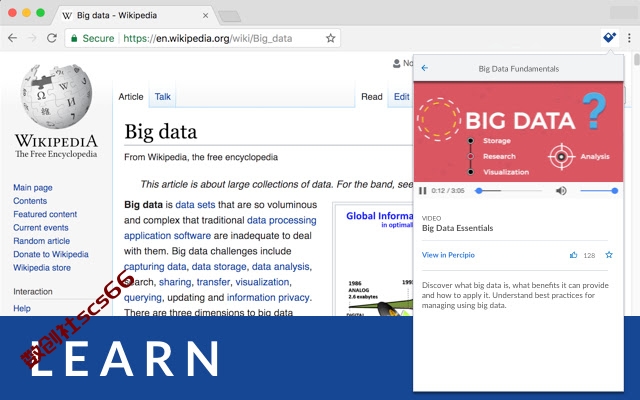Open Wikipedia store link
Screen dimensions: 640x400
pos(42,268)
